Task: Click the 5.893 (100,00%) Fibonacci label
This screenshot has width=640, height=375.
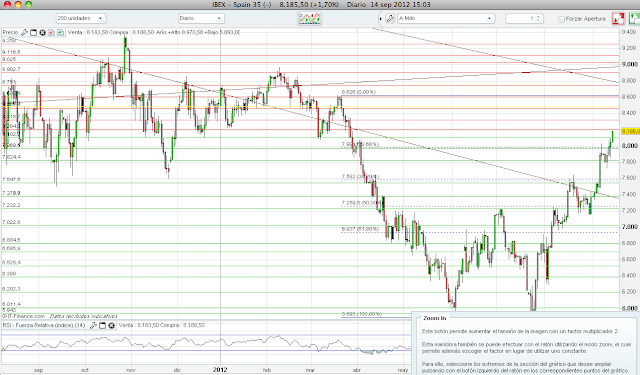Action: pyautogui.click(x=362, y=314)
